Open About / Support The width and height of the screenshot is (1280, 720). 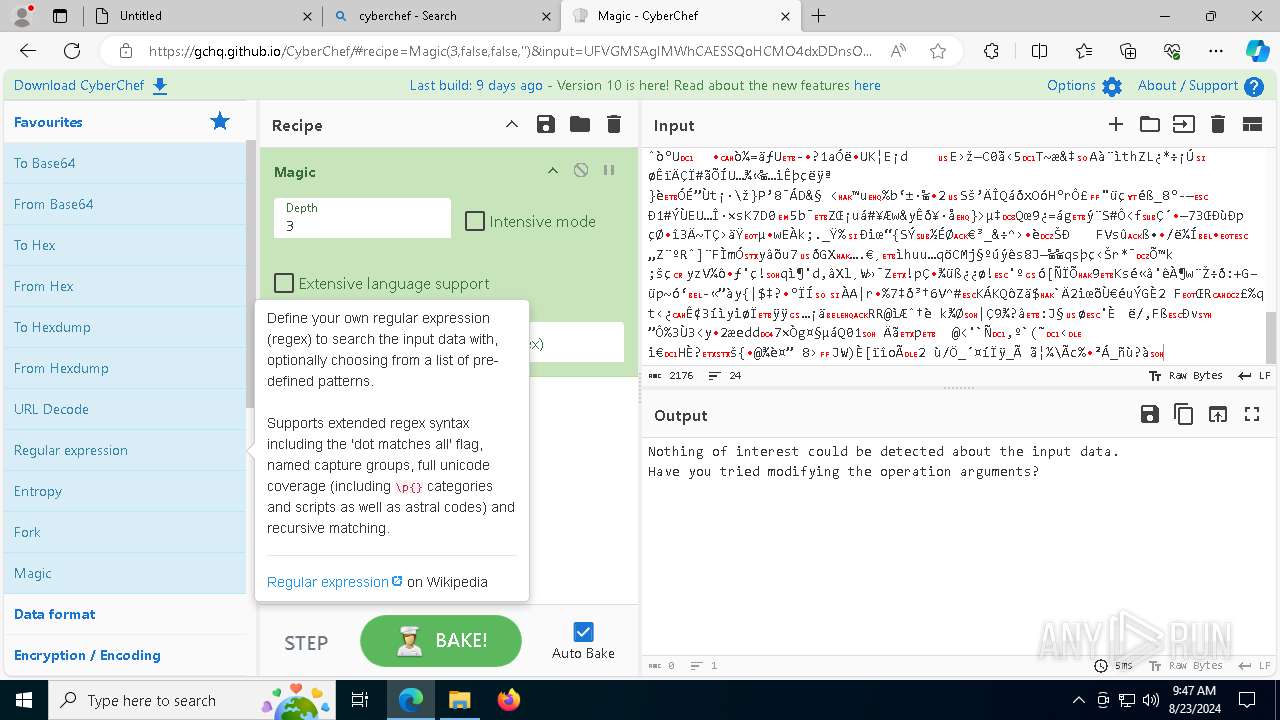1201,86
